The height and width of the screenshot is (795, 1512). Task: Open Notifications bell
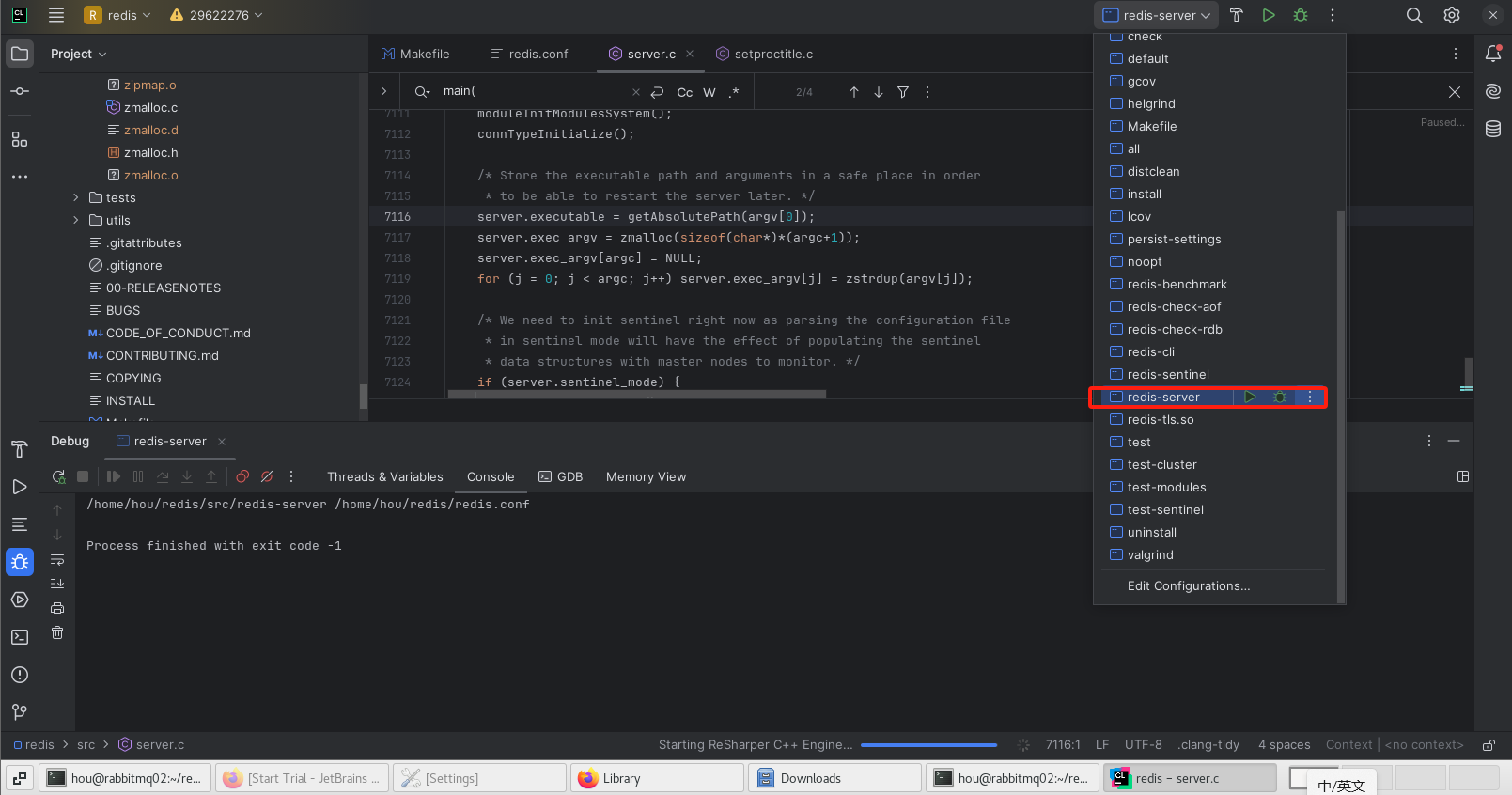tap(1493, 54)
